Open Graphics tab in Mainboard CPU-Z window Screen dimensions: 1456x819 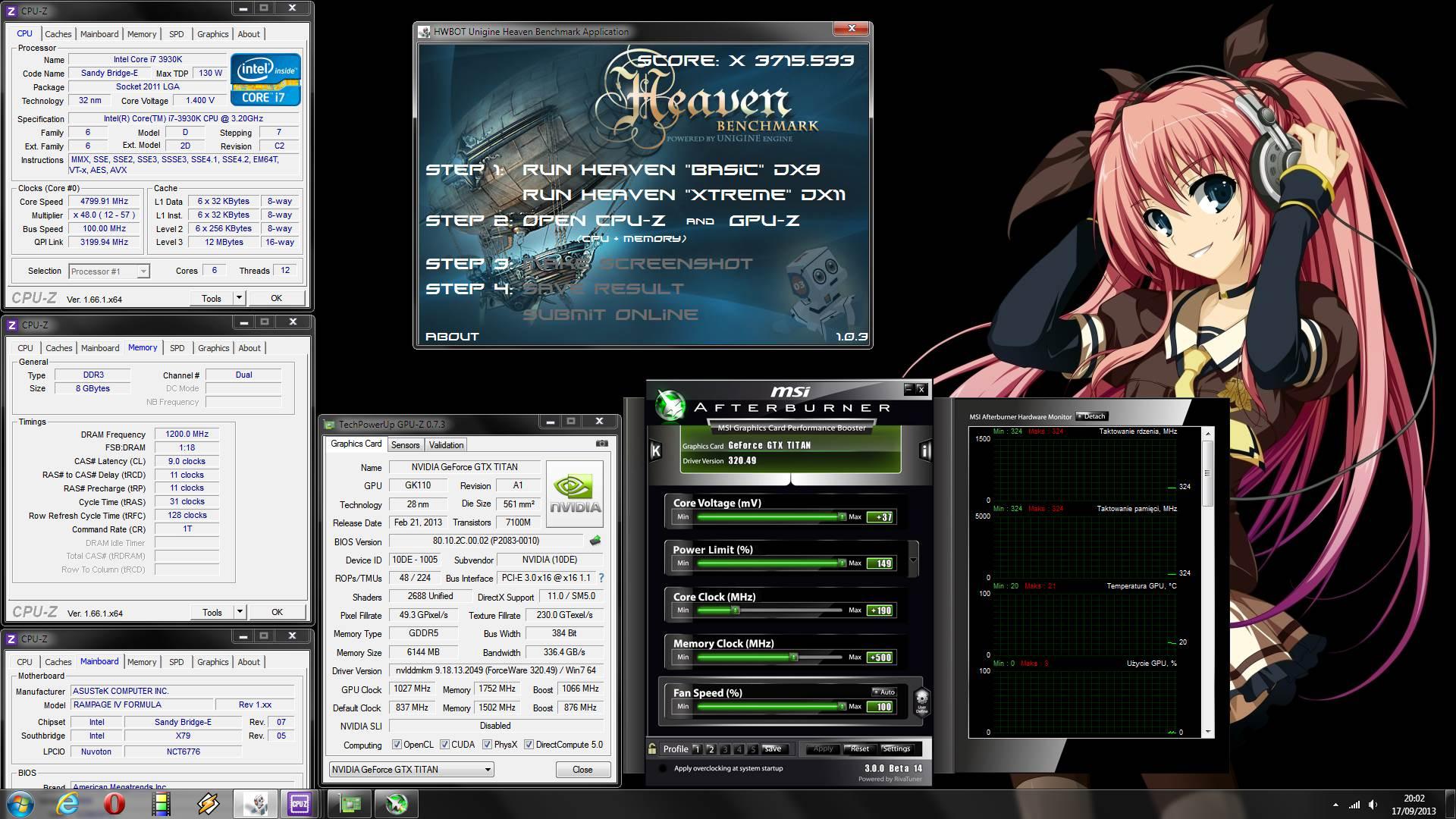pyautogui.click(x=213, y=662)
